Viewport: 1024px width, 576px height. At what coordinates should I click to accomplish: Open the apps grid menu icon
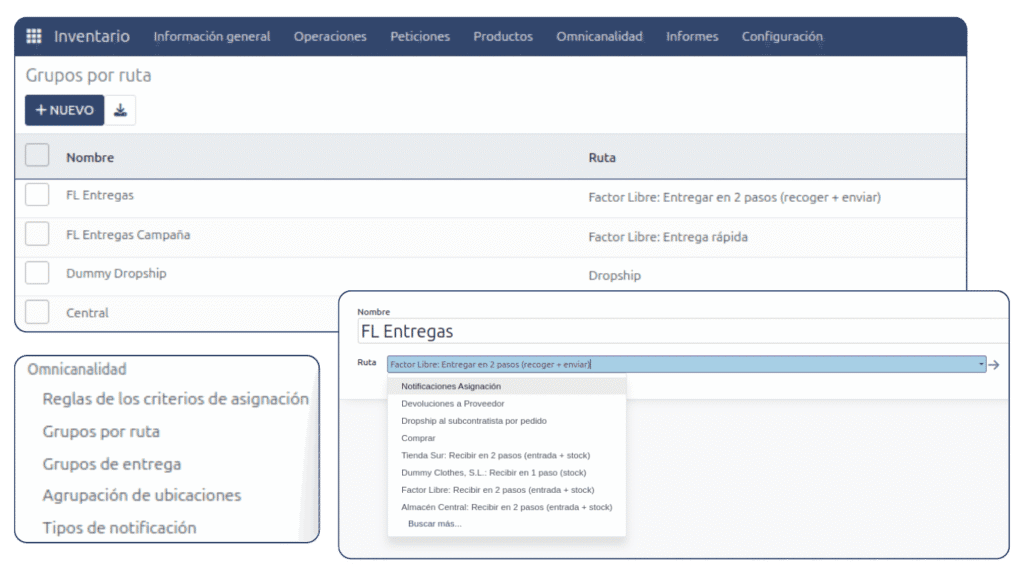(x=34, y=37)
